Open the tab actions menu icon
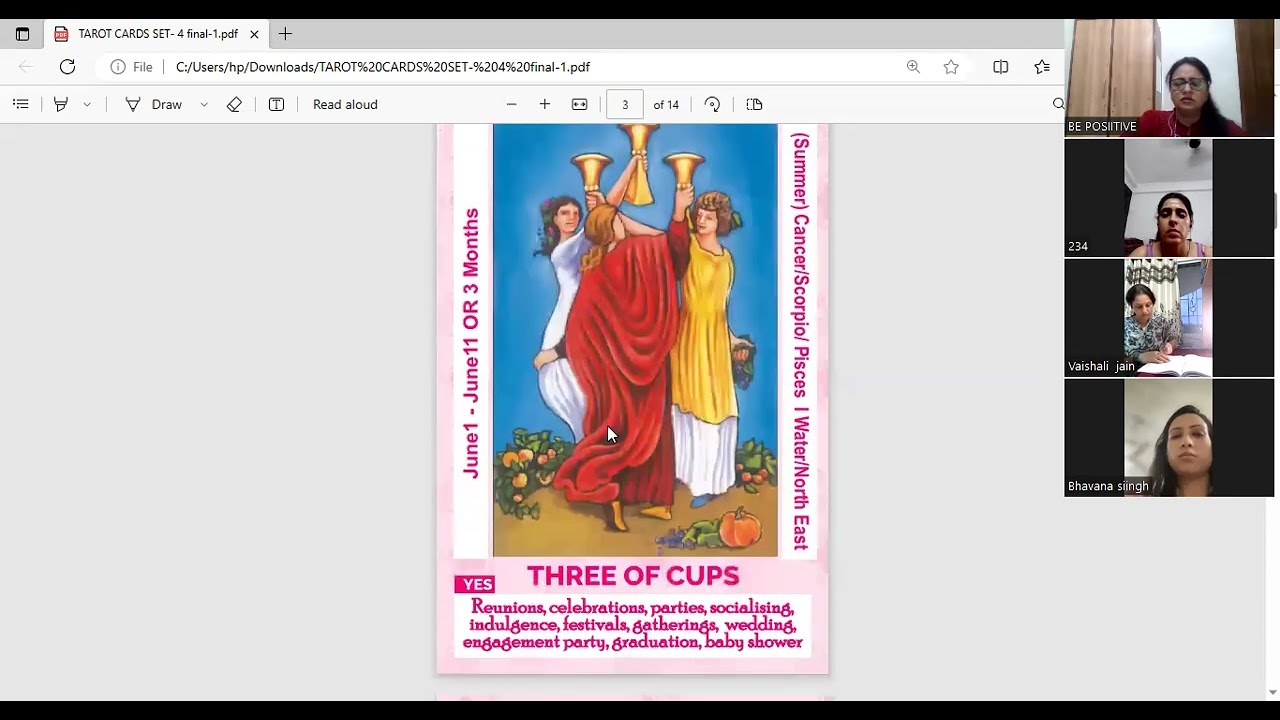This screenshot has width=1280, height=720. [x=22, y=34]
